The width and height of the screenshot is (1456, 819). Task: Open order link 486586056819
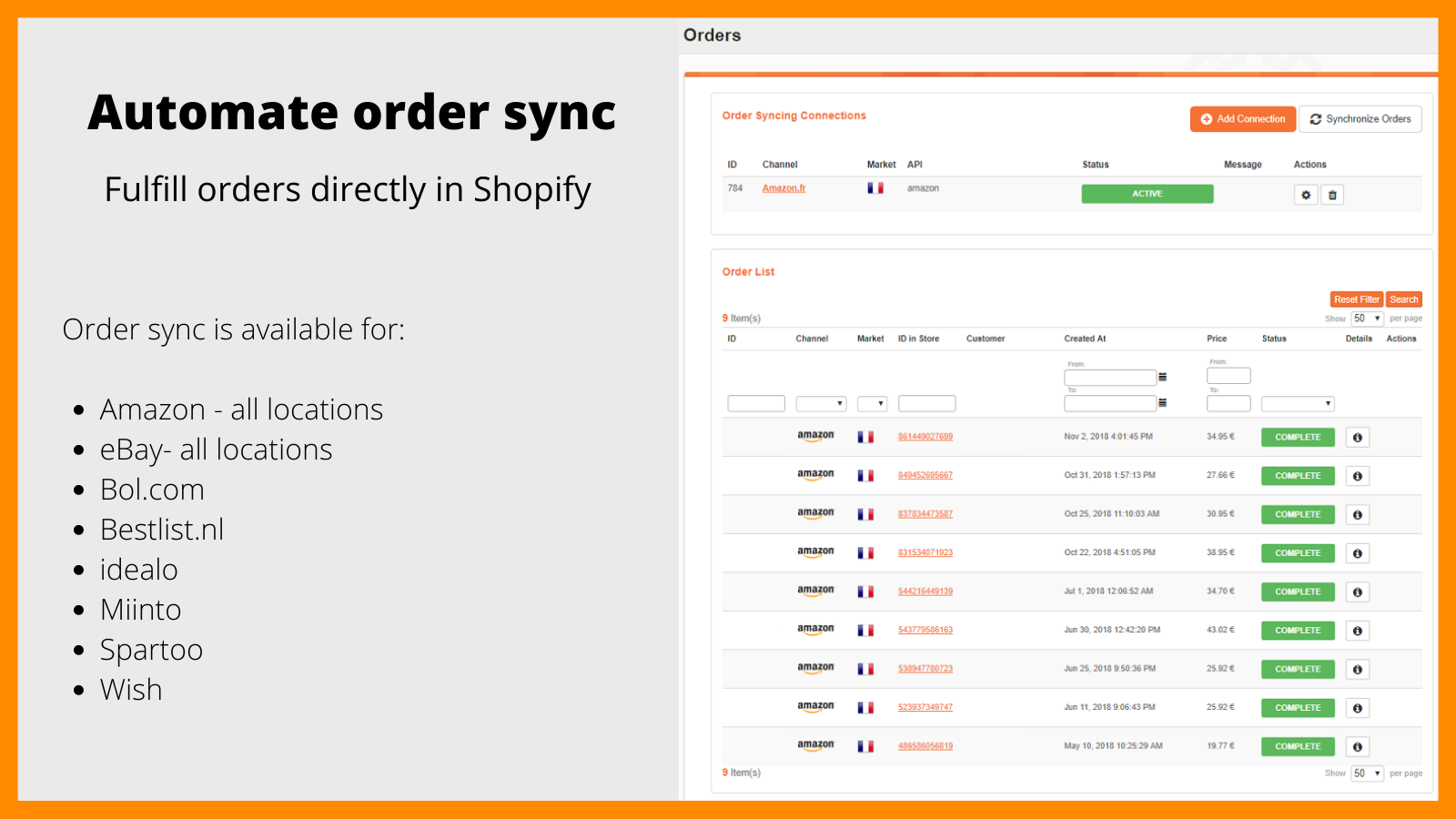925,746
